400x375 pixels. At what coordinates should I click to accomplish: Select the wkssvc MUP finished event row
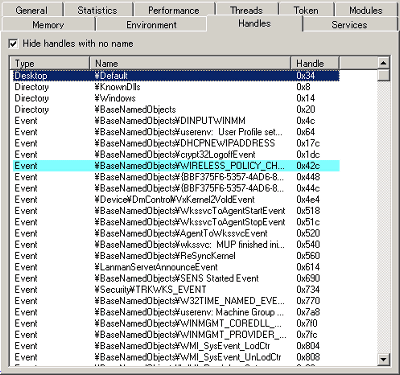pyautogui.click(x=176, y=245)
